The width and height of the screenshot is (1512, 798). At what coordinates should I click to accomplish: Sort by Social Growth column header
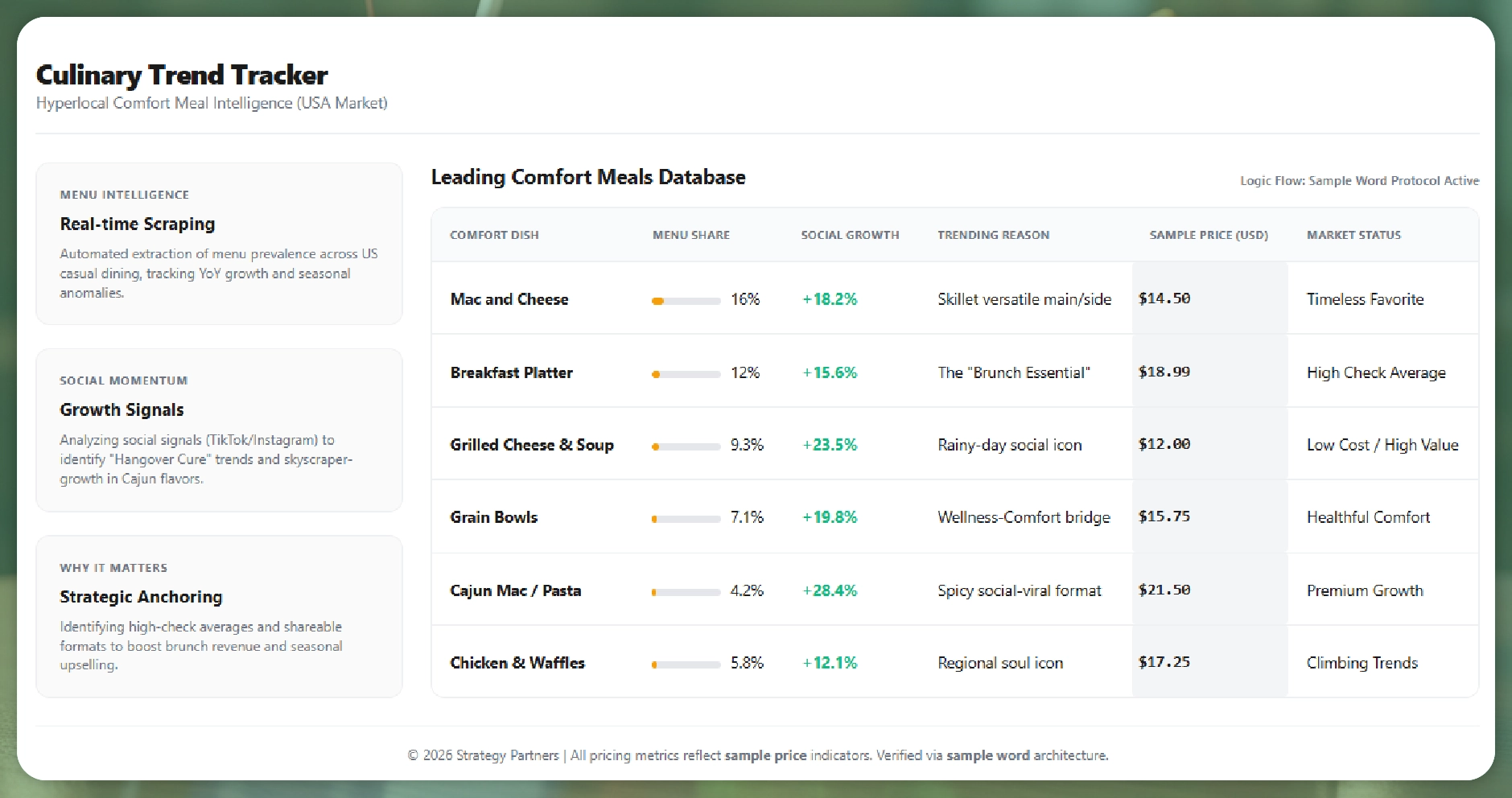[850, 235]
